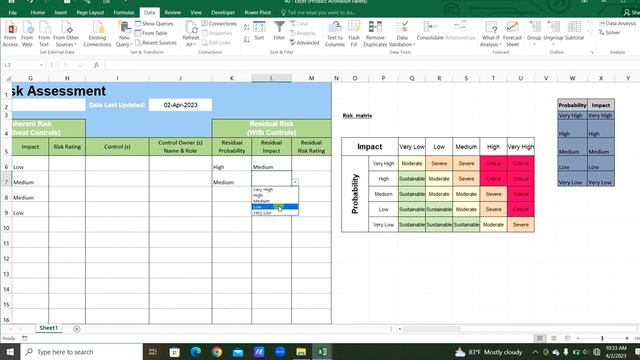Toggle the Filter funnel icon
Image resolution: width=640 pixels, height=360 pixels.
(x=279, y=31)
